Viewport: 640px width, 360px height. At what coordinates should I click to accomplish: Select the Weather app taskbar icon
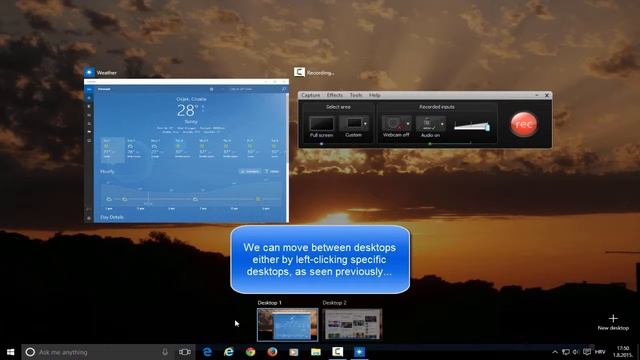coord(360,352)
